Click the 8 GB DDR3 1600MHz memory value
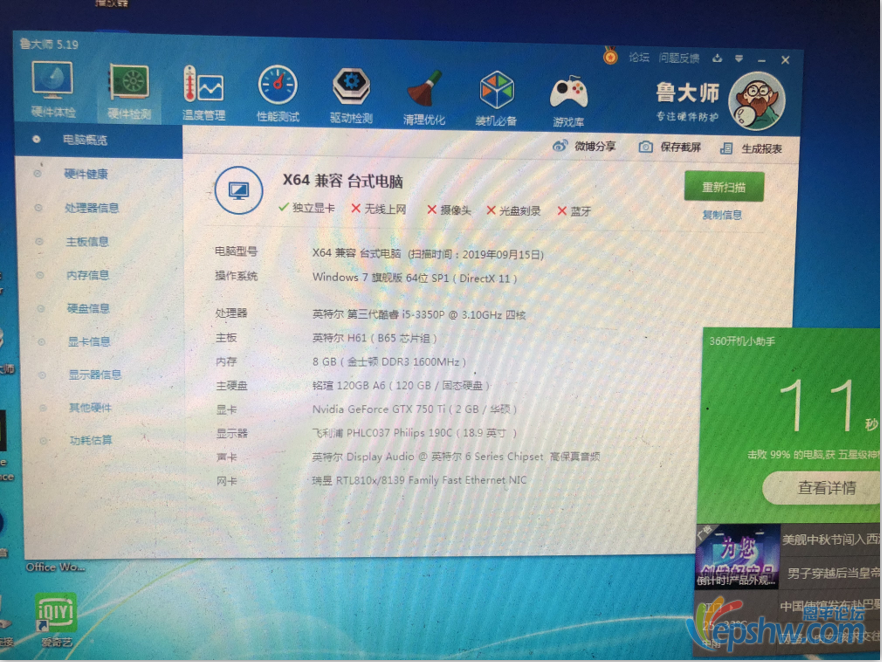 click(x=389, y=362)
